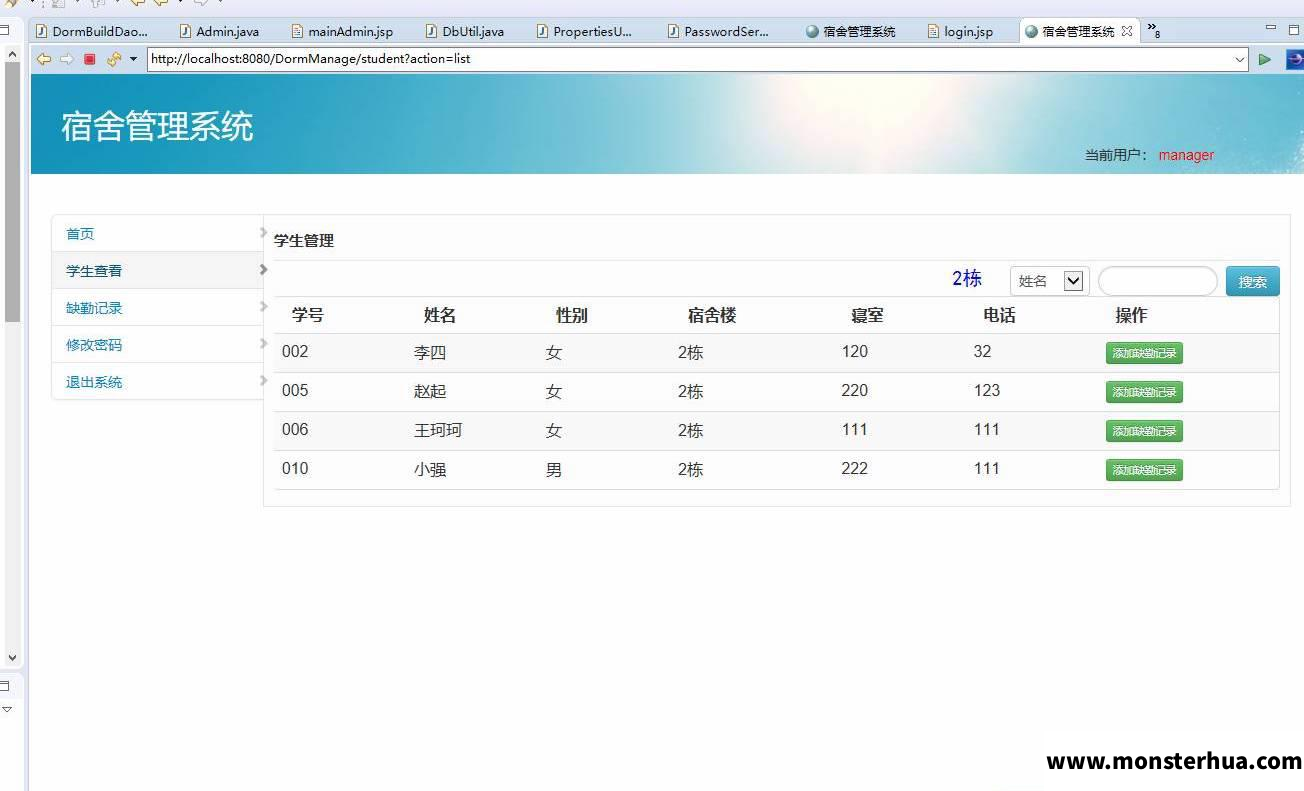Click the arrow beside 缺勤记录
Viewport: 1304px width, 791px height.
point(263,306)
